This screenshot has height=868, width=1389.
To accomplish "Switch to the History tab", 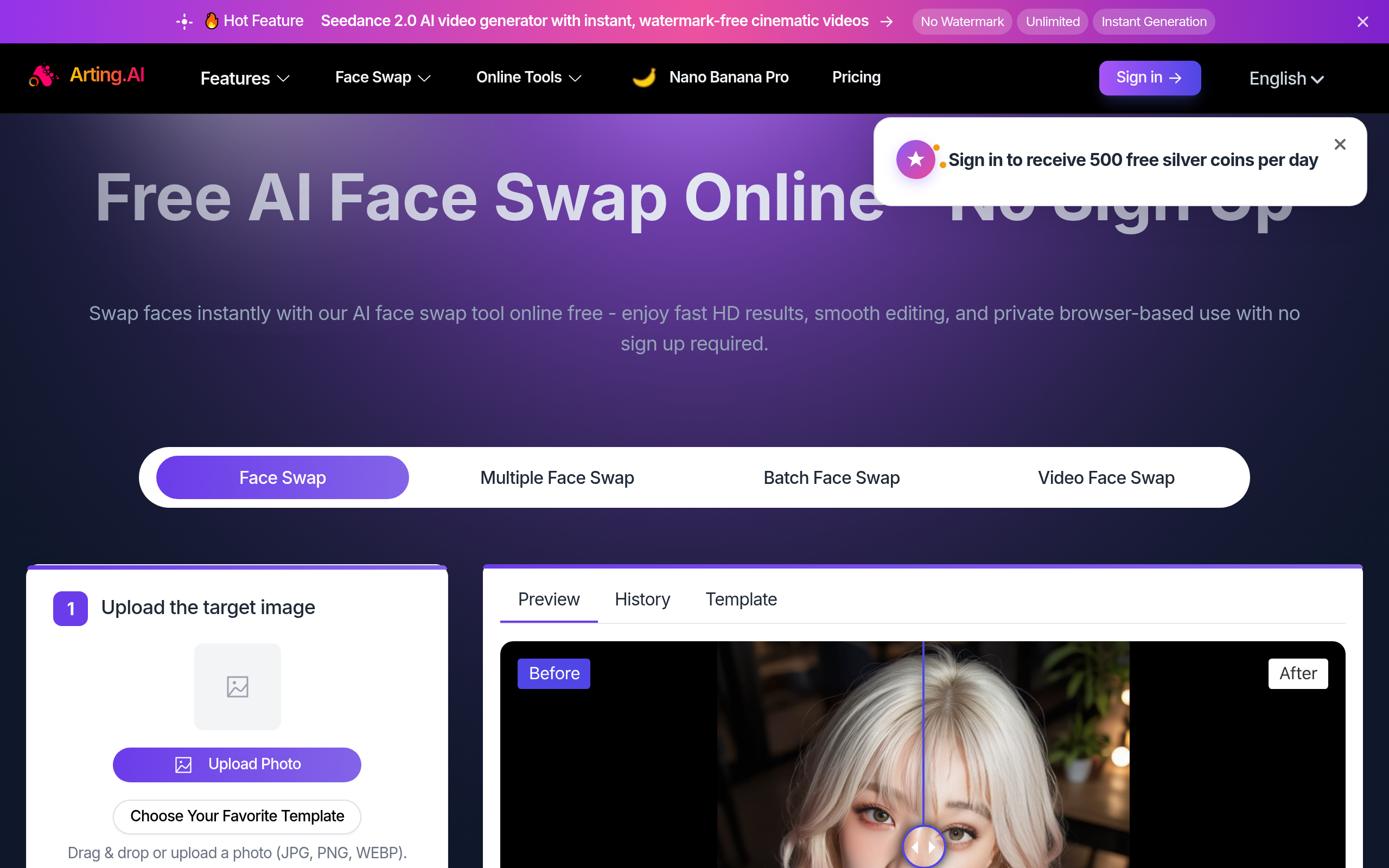I will pos(642,599).
